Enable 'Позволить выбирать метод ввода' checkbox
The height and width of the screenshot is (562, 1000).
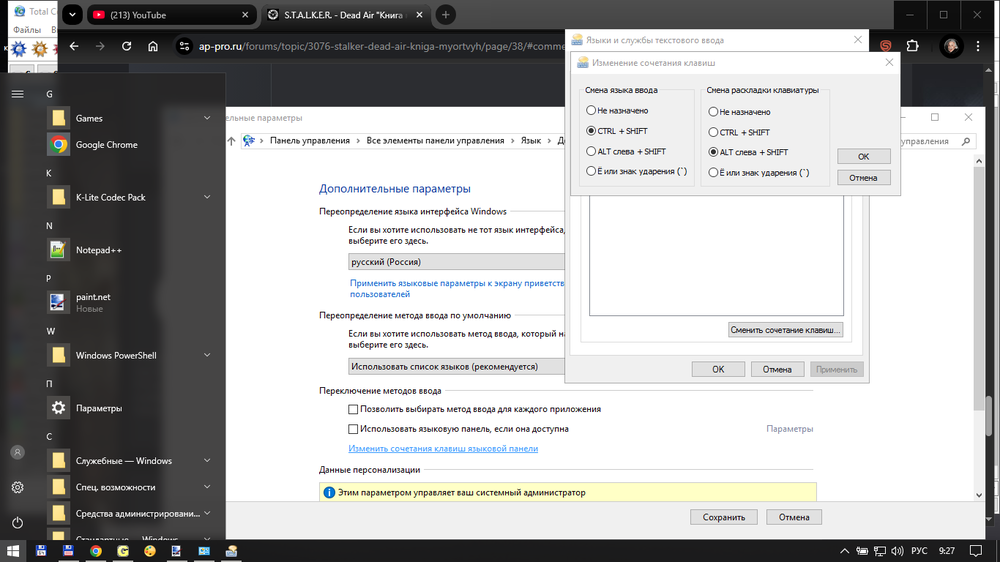[353, 409]
